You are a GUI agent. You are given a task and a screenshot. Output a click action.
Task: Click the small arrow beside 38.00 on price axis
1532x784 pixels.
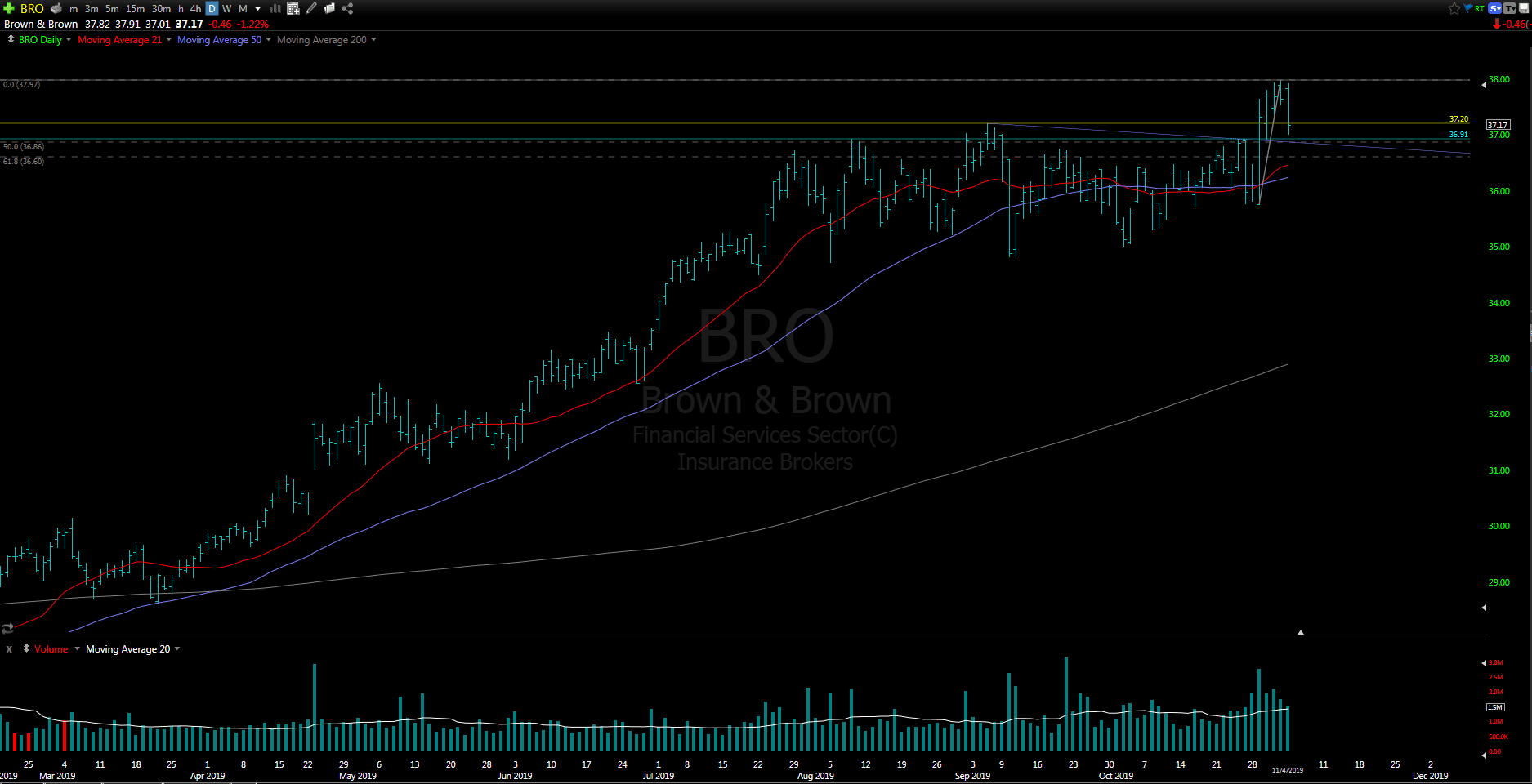pyautogui.click(x=1484, y=84)
